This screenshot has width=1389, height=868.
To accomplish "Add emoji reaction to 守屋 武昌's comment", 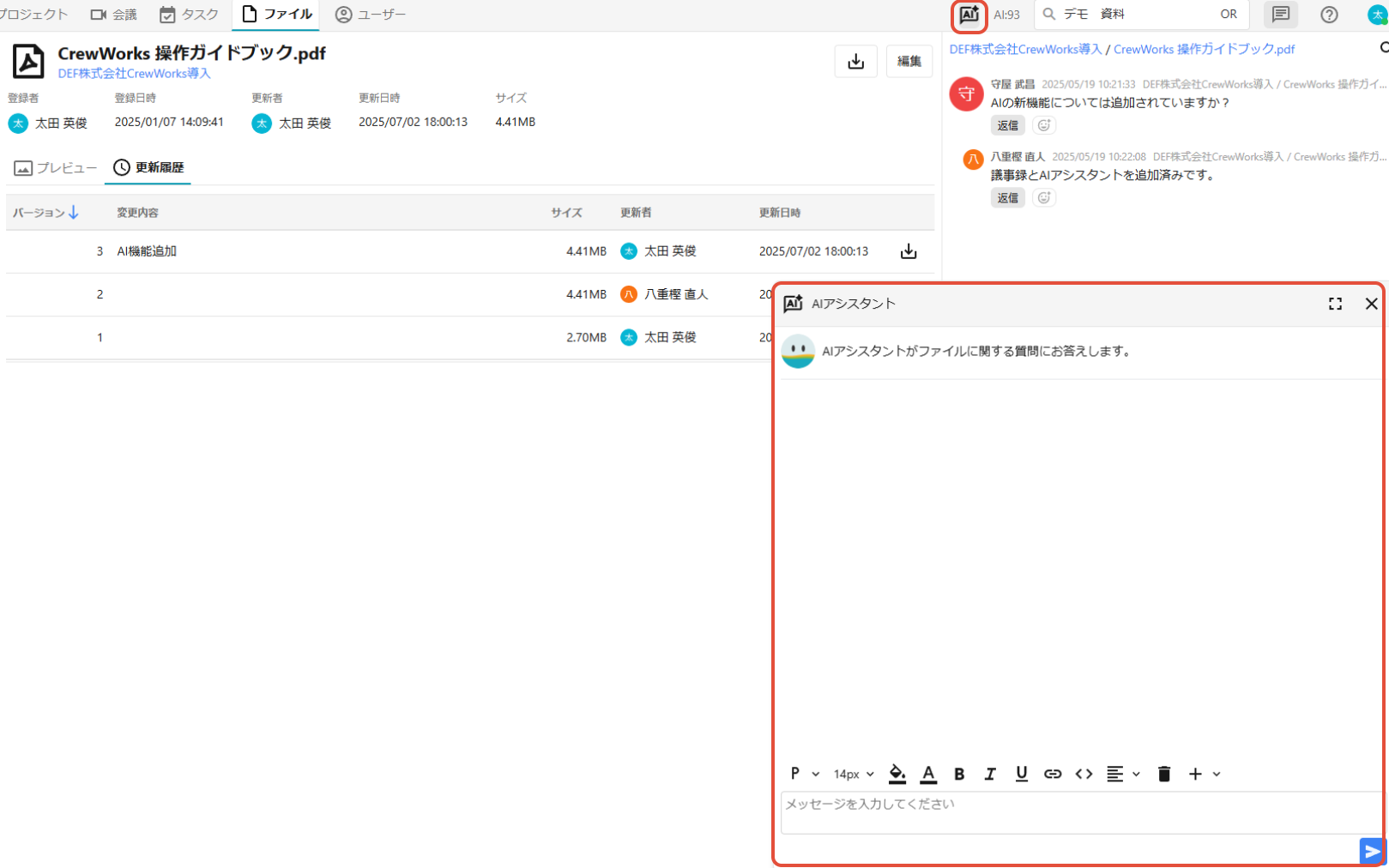I will pyautogui.click(x=1043, y=125).
